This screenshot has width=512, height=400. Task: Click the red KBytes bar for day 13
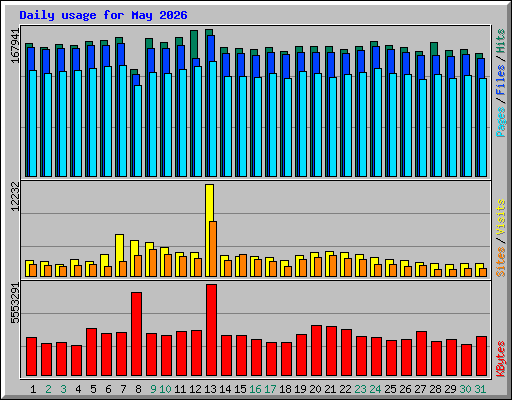(211, 330)
